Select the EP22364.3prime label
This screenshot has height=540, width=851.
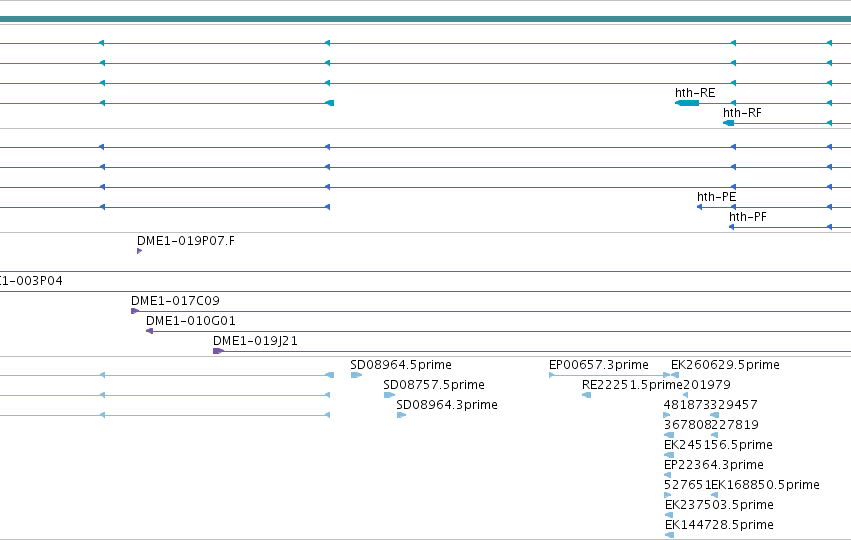pos(714,465)
